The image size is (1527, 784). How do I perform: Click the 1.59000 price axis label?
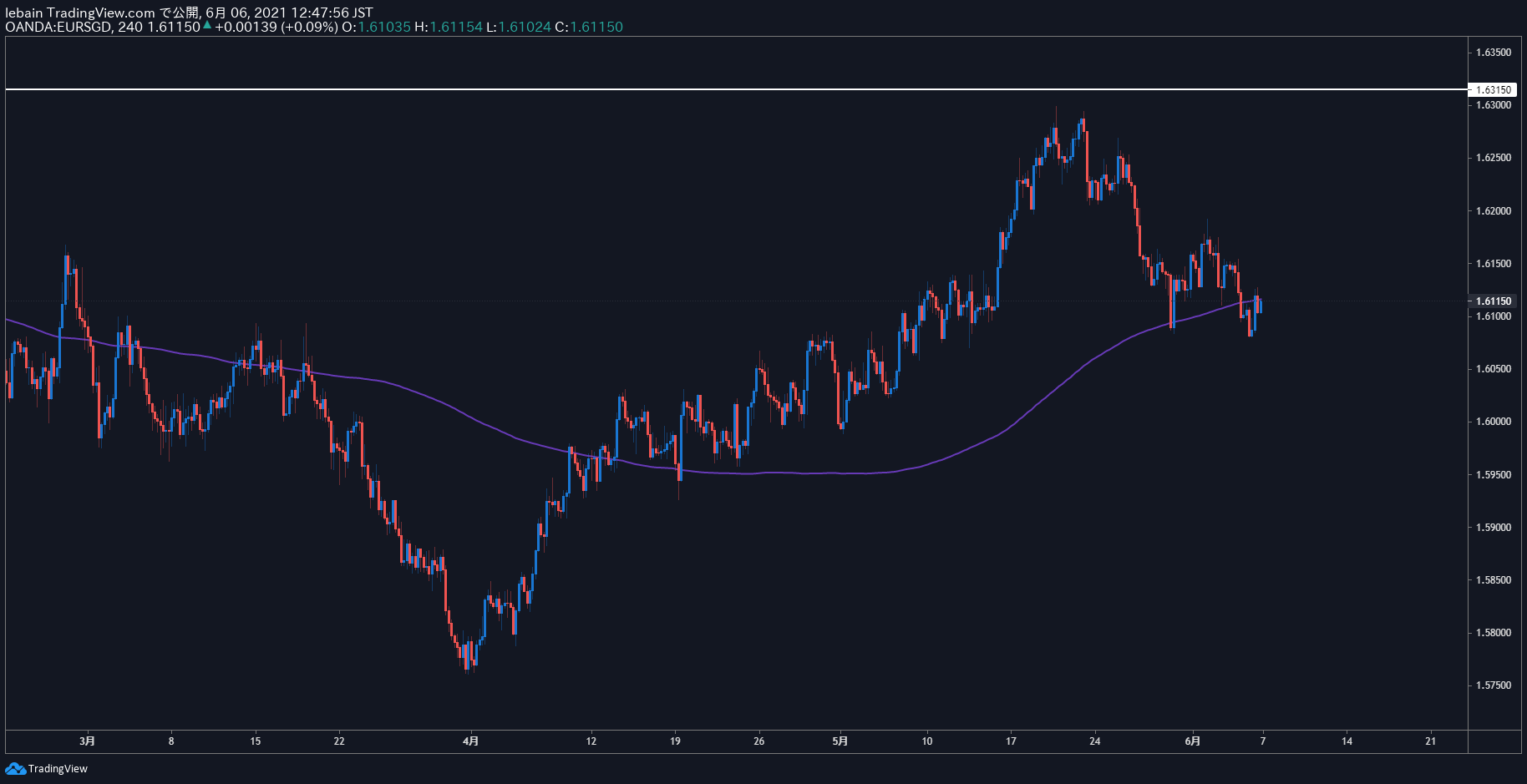[1493, 528]
